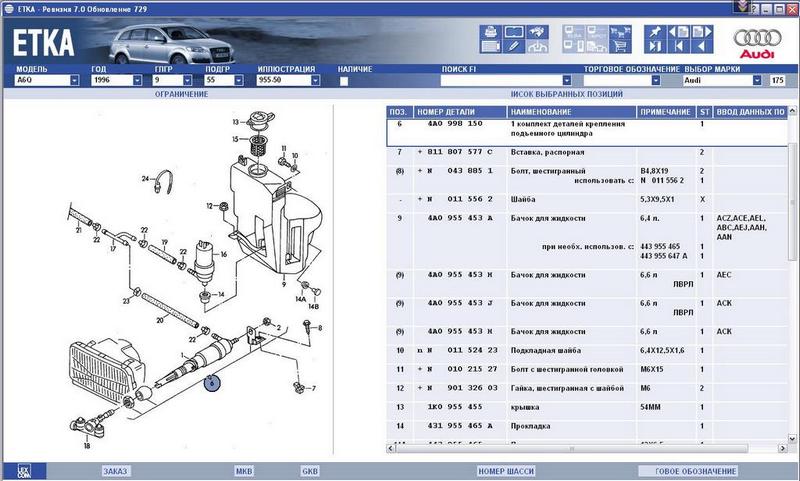
Task: Click the GKB button in bottom bar
Action: 310,470
